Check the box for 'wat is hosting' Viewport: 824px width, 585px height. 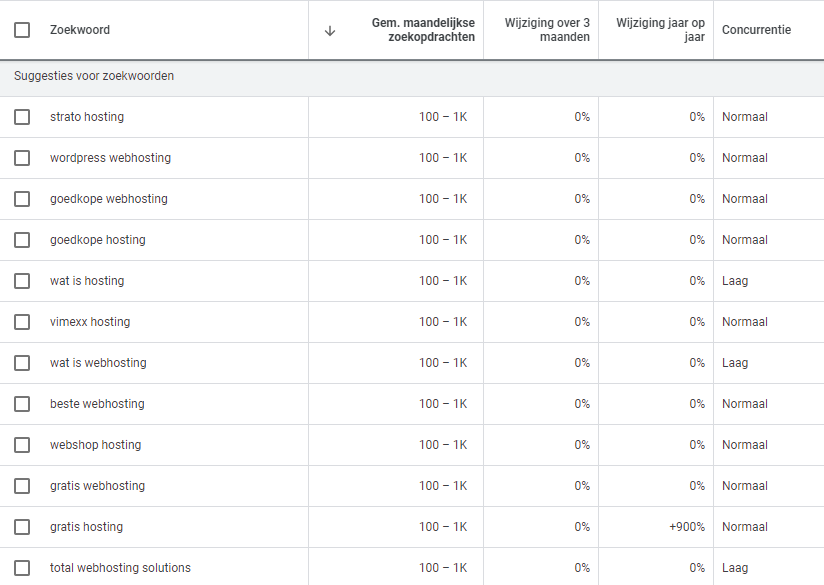(x=22, y=281)
